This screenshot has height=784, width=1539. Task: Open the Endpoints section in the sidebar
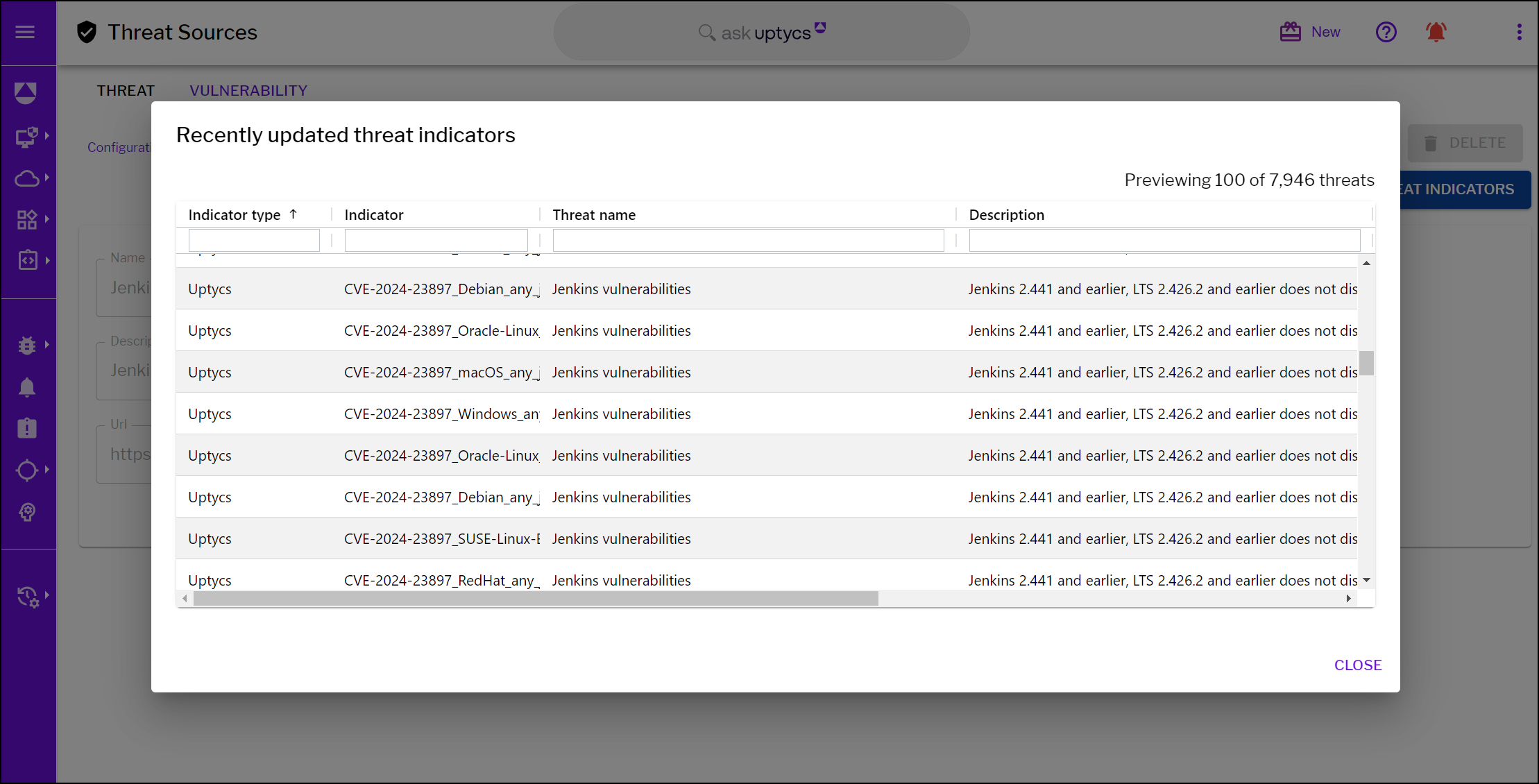[28, 137]
